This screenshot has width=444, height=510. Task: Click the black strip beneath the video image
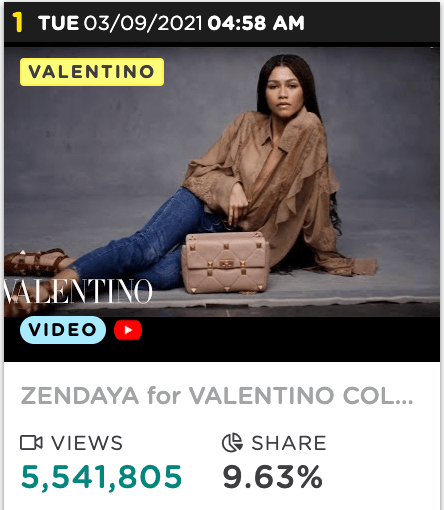[222, 339]
